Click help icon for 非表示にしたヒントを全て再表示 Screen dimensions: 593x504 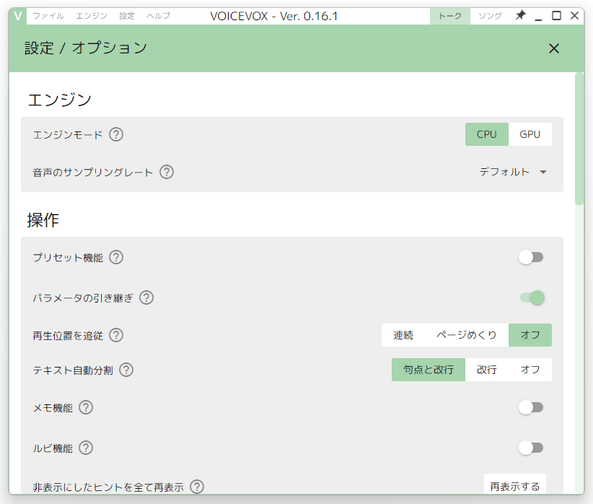tap(197, 487)
